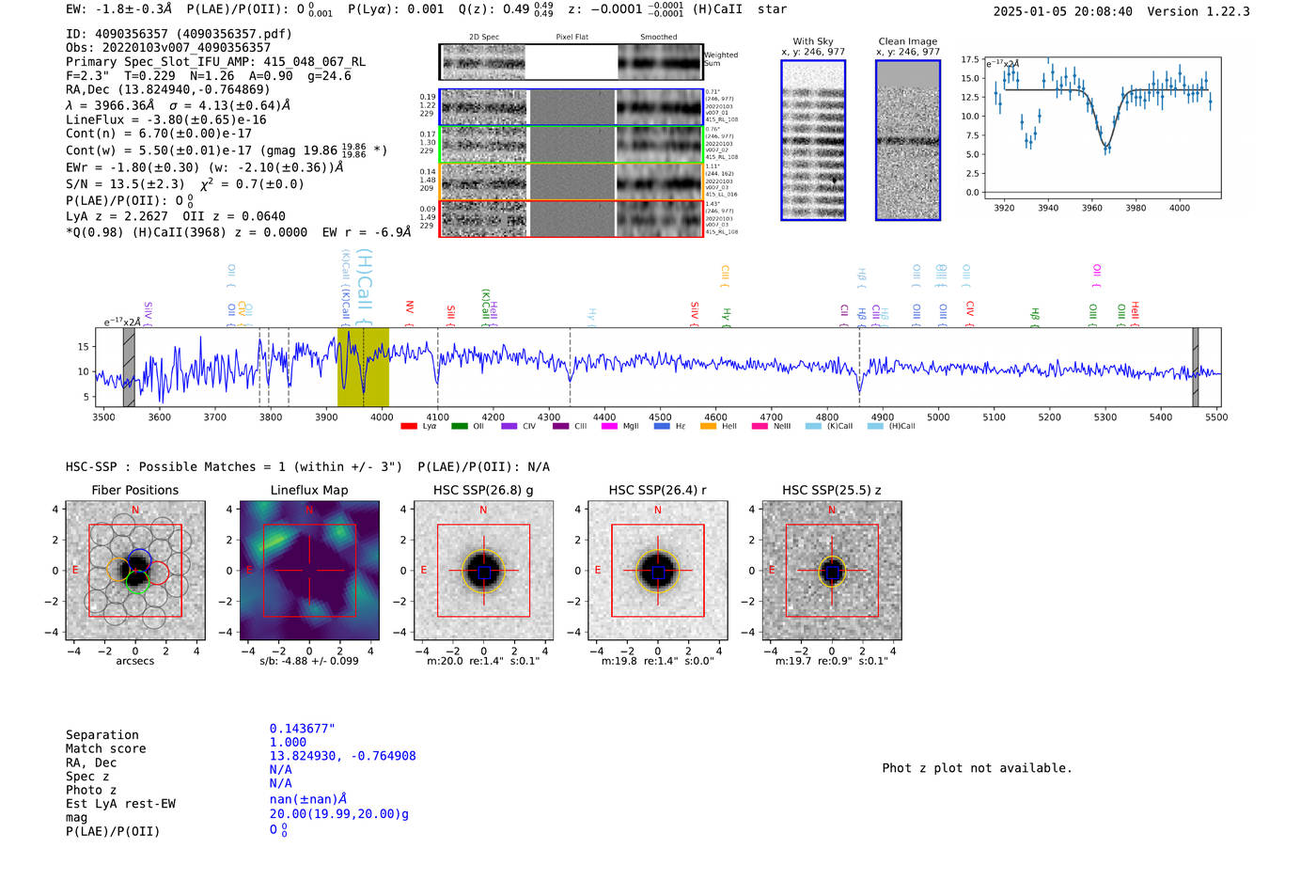Open the "HSC SSP(26.8) g" cutout
This screenshot has width=1316, height=896.
pyautogui.click(x=483, y=571)
